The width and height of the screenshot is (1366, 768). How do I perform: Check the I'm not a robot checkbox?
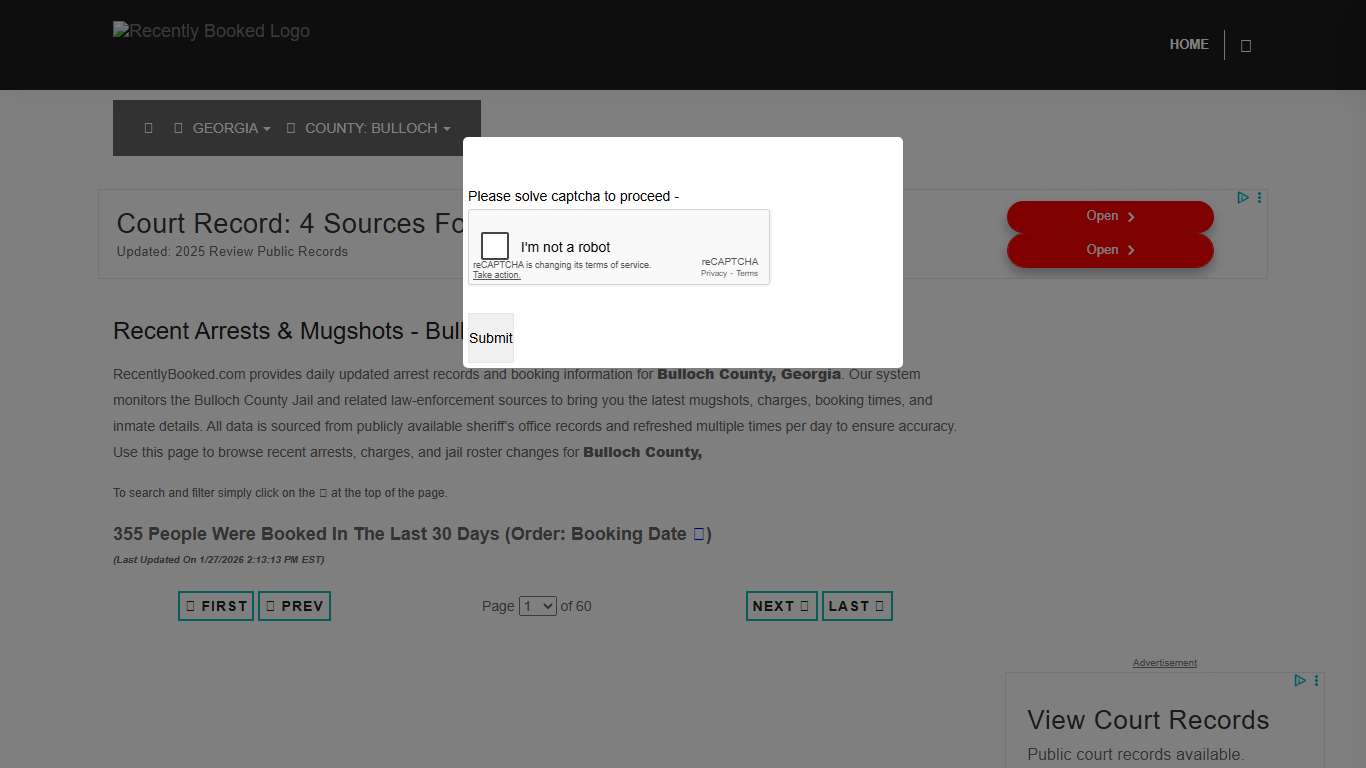(x=494, y=245)
